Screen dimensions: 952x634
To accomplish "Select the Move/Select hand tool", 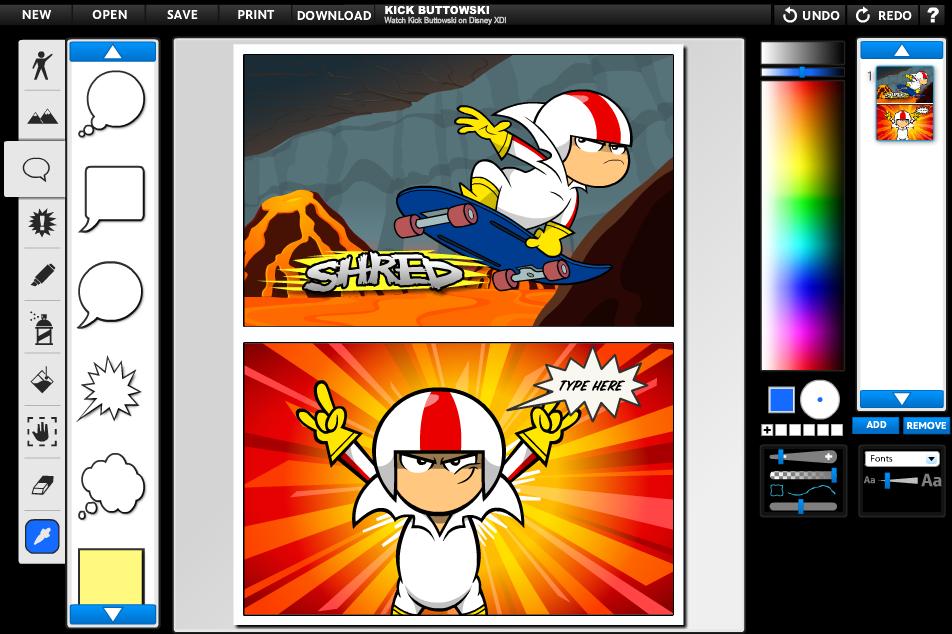I will click(41, 431).
